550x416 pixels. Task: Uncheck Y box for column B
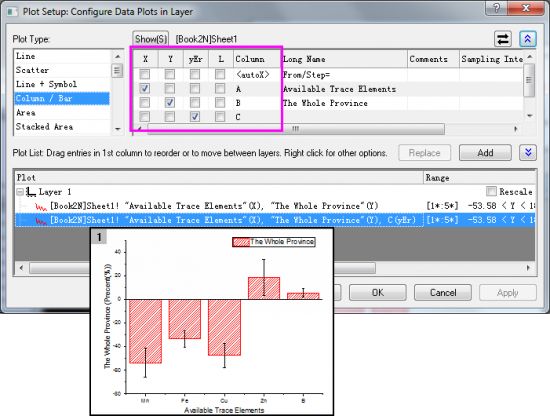pyautogui.click(x=170, y=102)
